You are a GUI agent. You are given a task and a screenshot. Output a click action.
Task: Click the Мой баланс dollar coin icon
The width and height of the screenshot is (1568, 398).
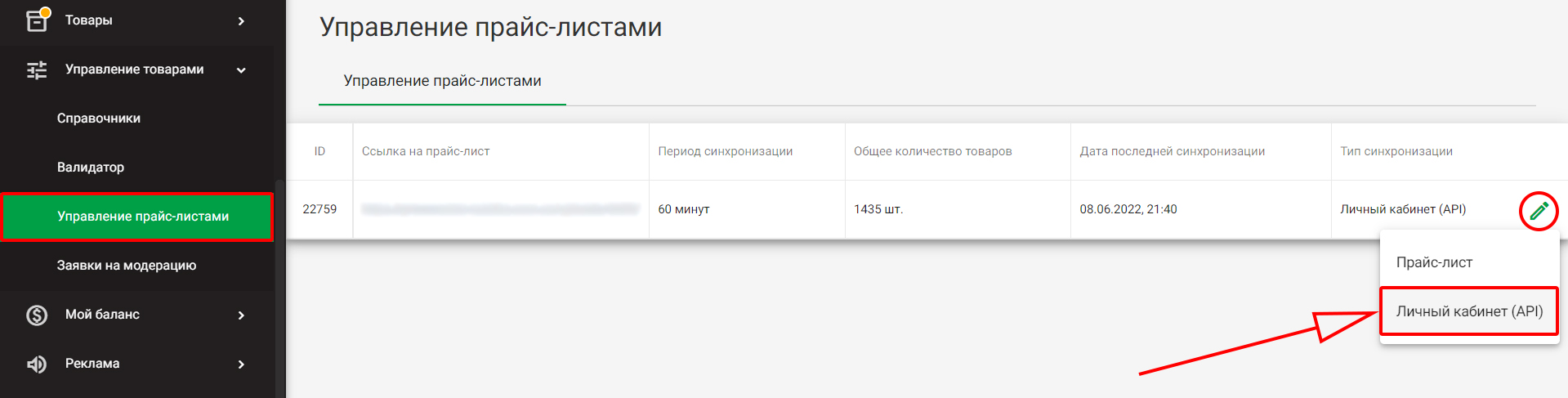tap(37, 315)
